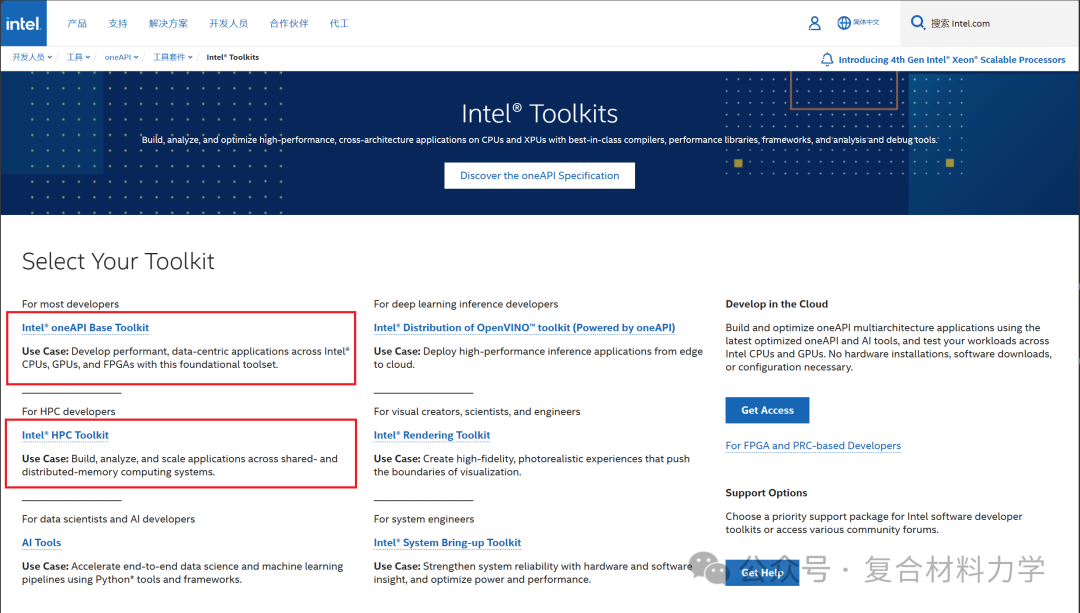Screen dimensions: 1080x613
Task: Click the Select Your Toolkit heading
Action: [x=118, y=261]
